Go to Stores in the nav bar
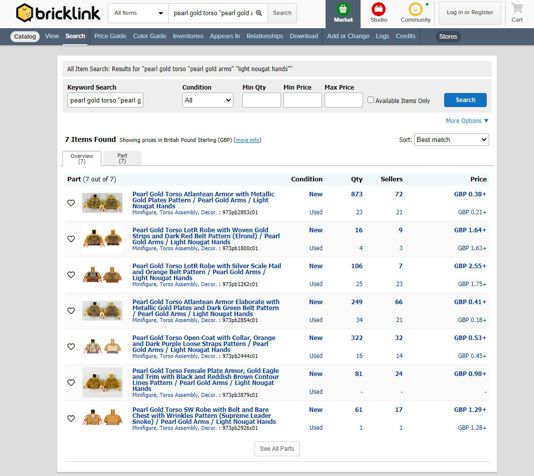 (x=448, y=36)
